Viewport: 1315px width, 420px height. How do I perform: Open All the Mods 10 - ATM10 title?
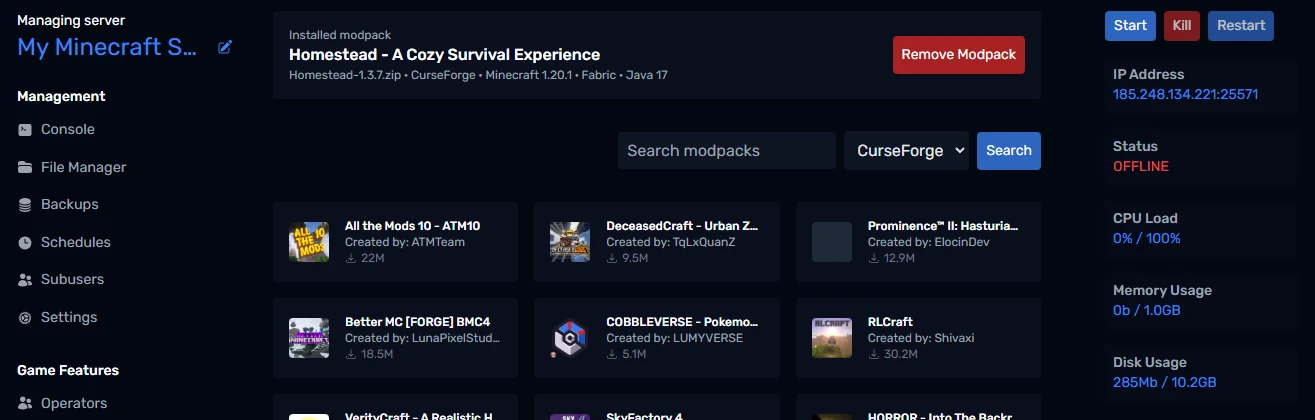click(412, 226)
